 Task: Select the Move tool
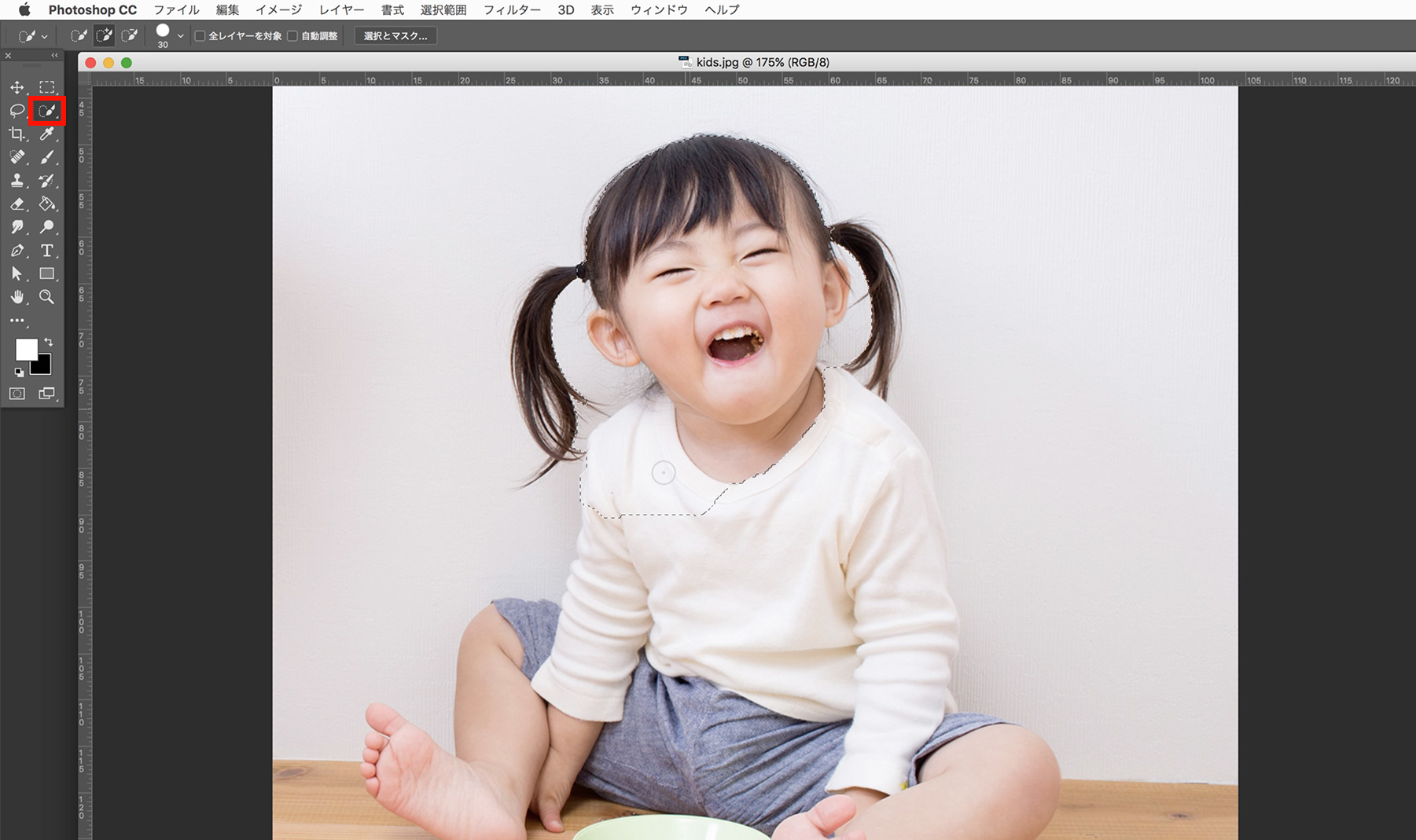(x=17, y=87)
